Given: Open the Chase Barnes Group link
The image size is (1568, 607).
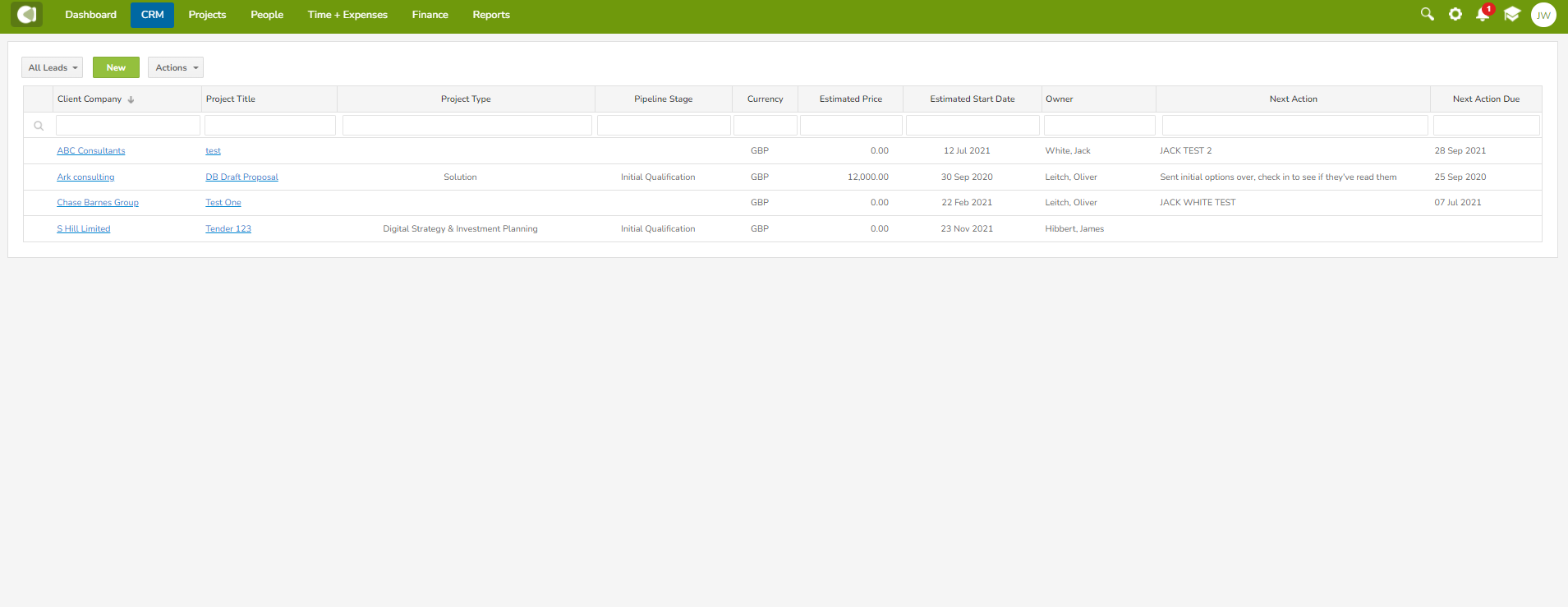Looking at the screenshot, I should tap(98, 203).
